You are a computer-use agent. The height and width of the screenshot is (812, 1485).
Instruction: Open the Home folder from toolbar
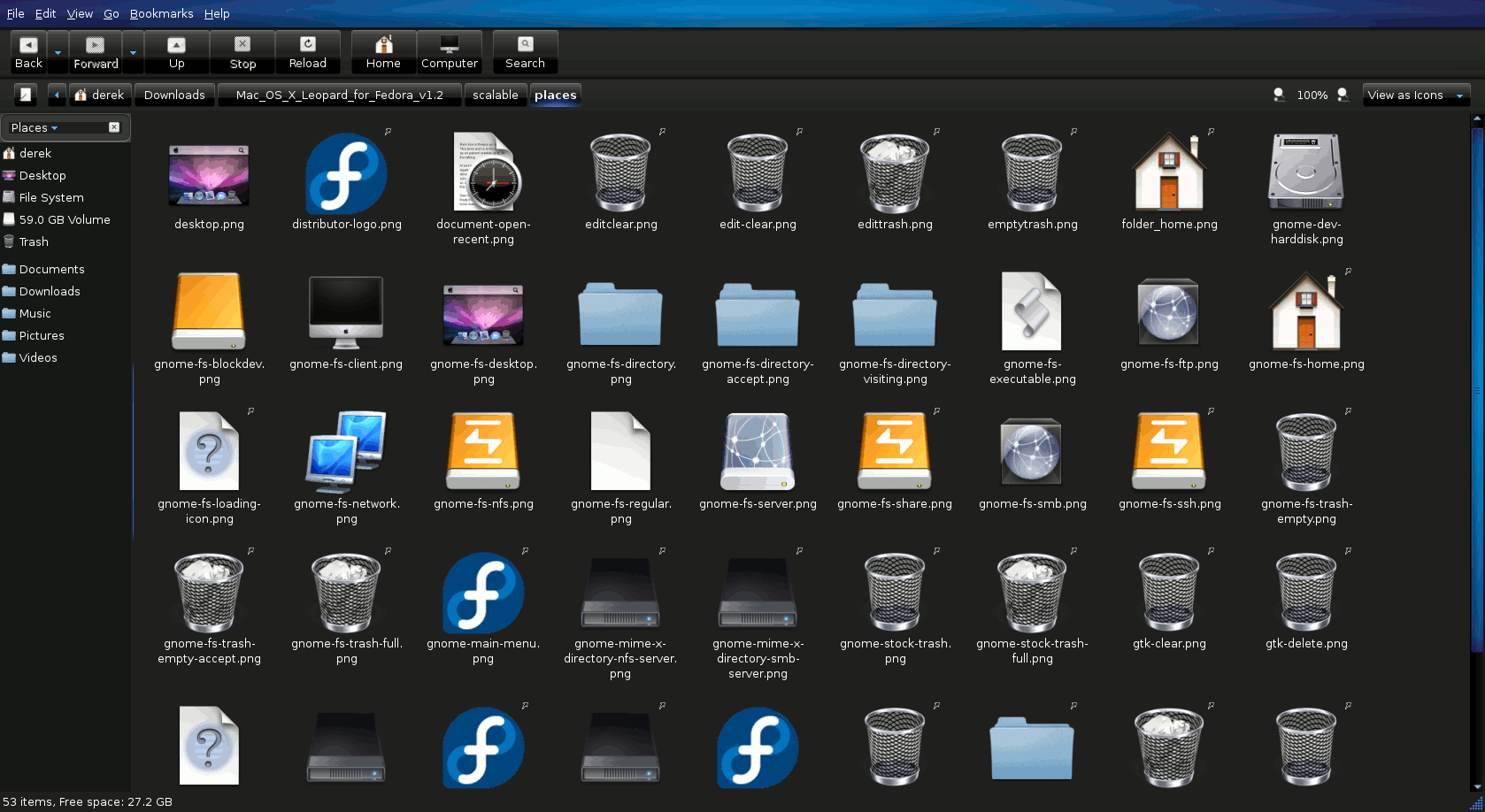383,52
